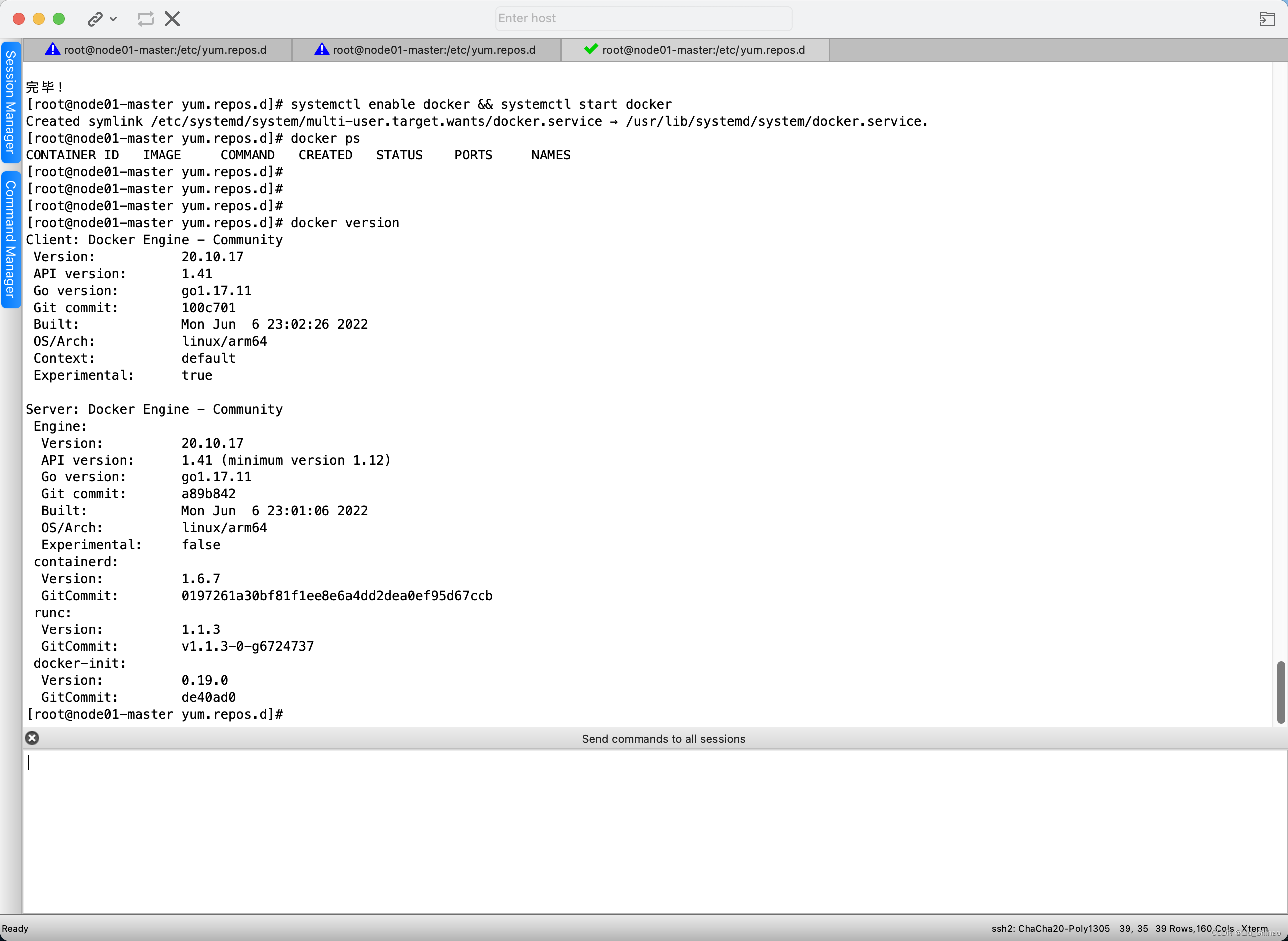Click the containerd Version 1.6.7 value
The width and height of the screenshot is (1288, 941).
click(200, 579)
